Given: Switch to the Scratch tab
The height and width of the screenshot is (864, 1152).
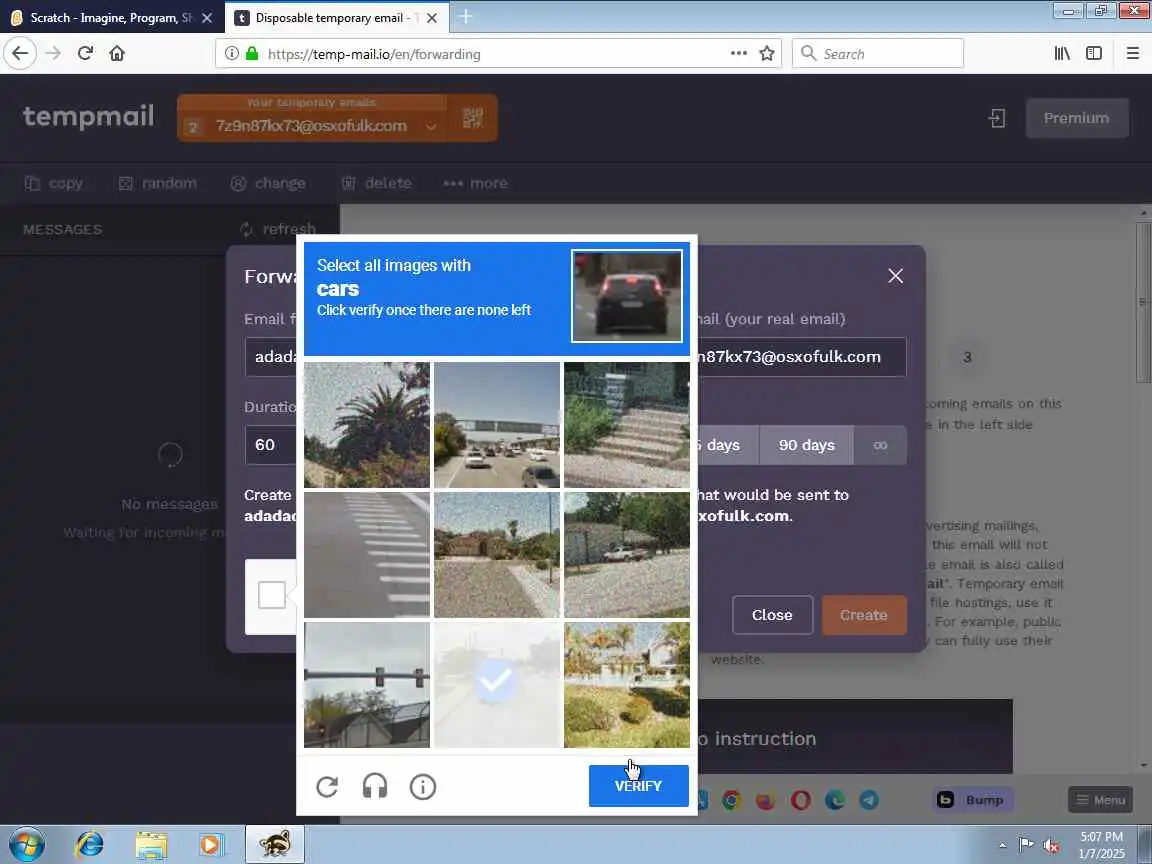Looking at the screenshot, I should [x=110, y=18].
